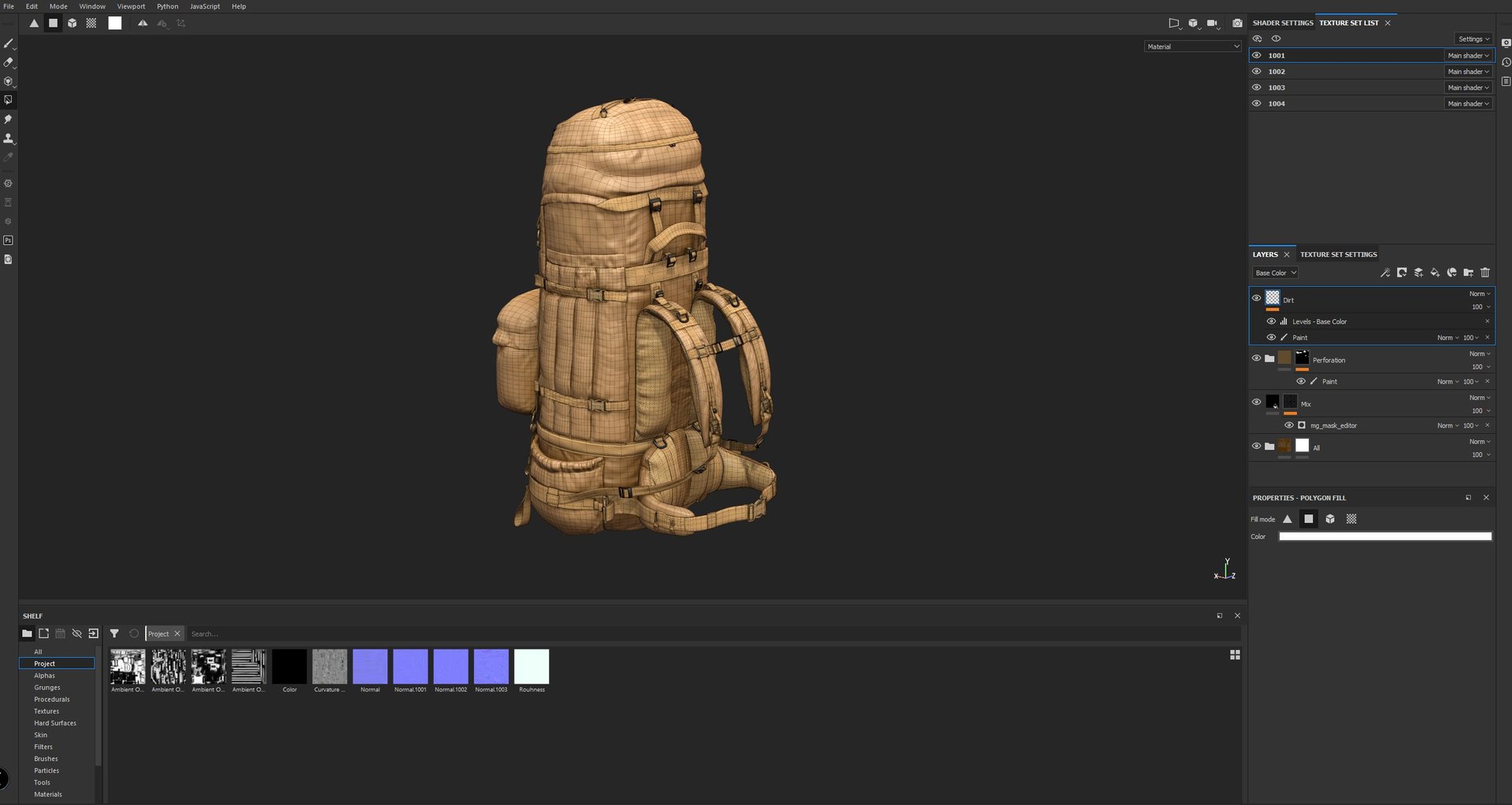Select the Clone stamp tool
The image size is (1512, 805).
click(x=9, y=138)
